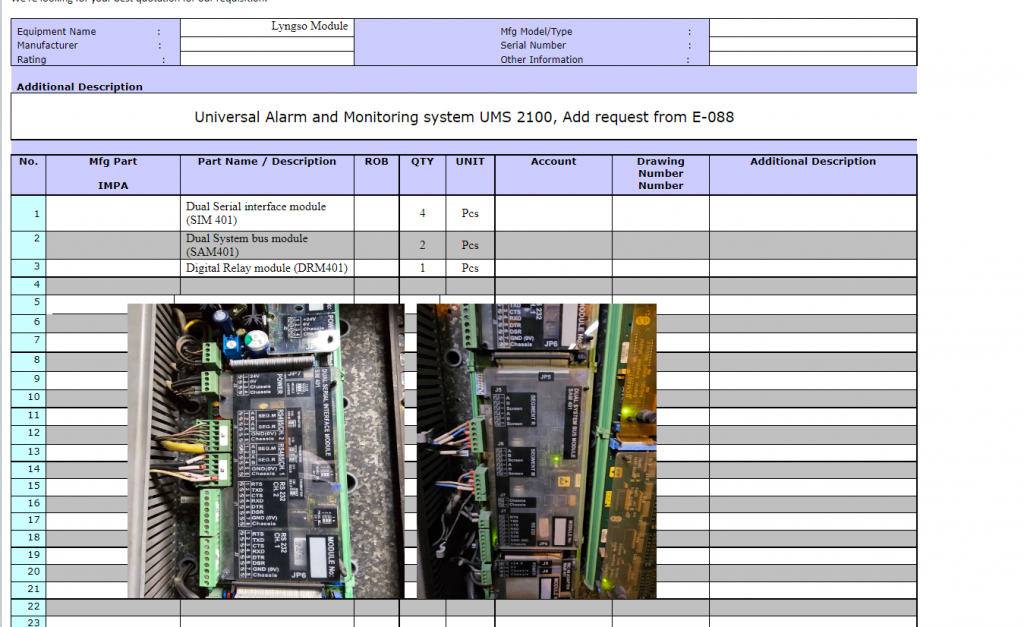Click the Serial Number input field
Viewport: 1024px width, 627px height.
click(x=812, y=45)
